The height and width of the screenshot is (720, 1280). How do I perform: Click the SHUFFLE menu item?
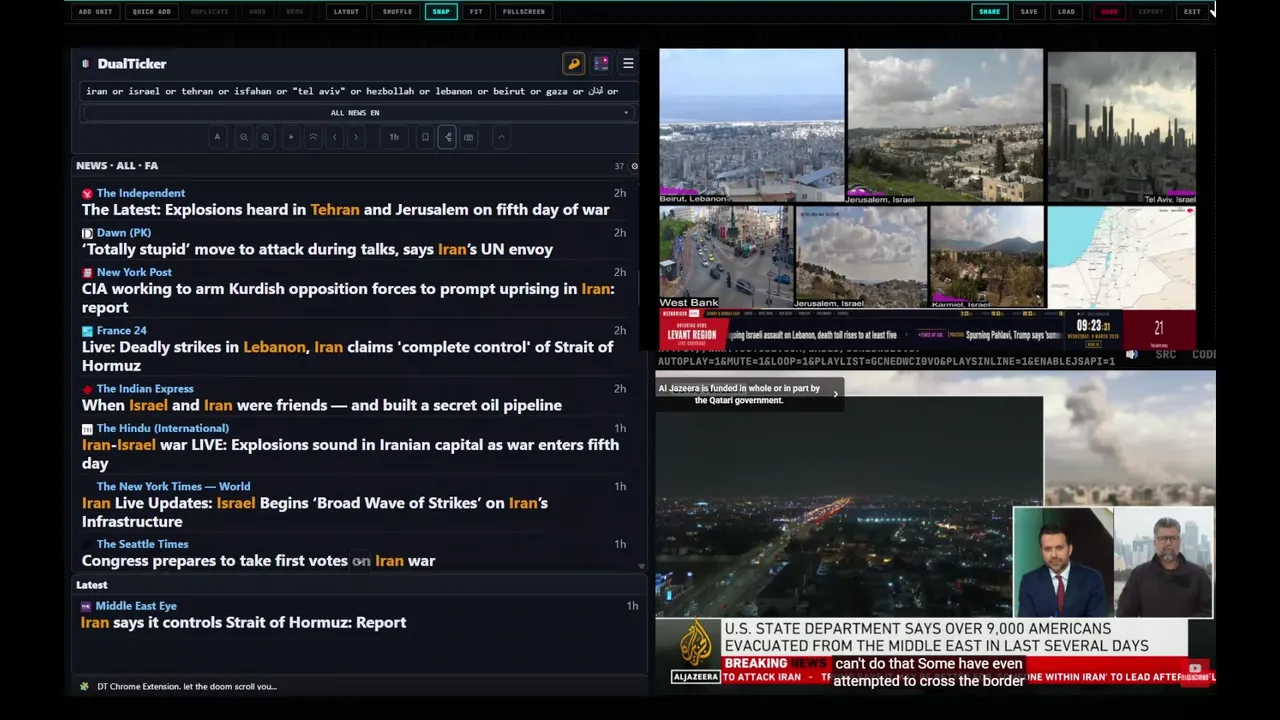coord(397,12)
